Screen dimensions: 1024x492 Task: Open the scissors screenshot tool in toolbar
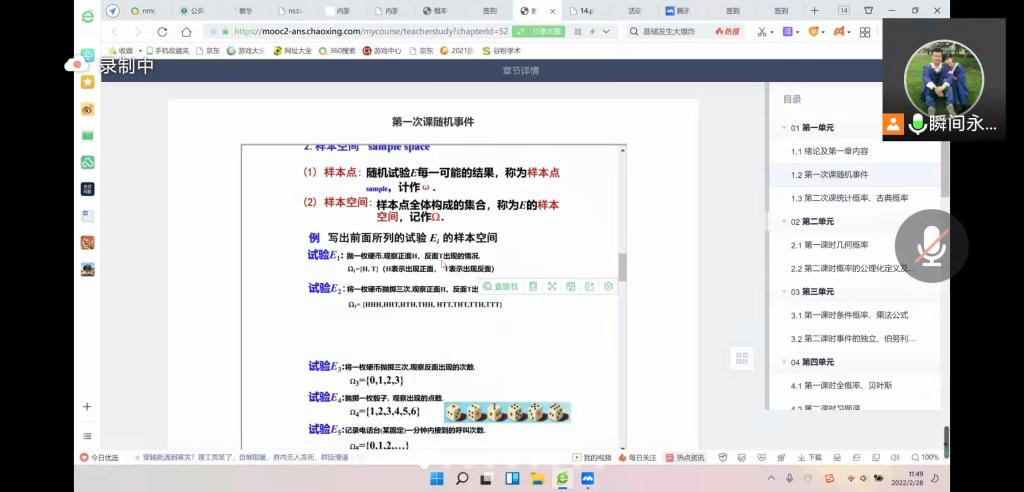coord(762,32)
